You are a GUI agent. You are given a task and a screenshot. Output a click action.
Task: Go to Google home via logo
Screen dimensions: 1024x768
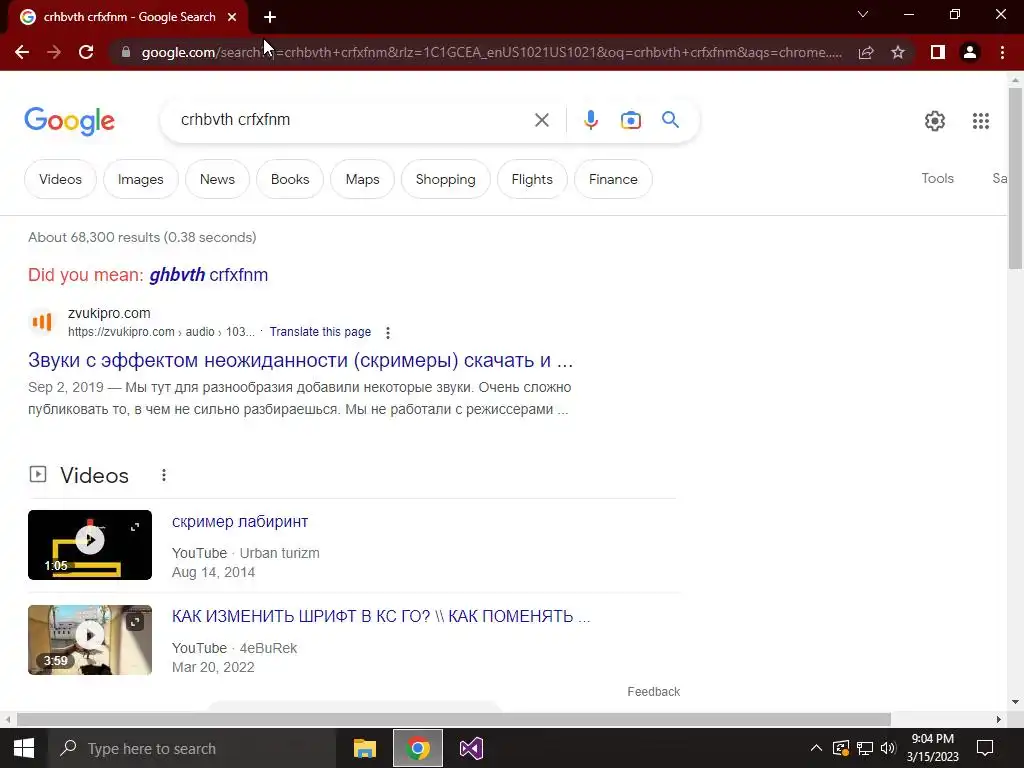coord(70,121)
